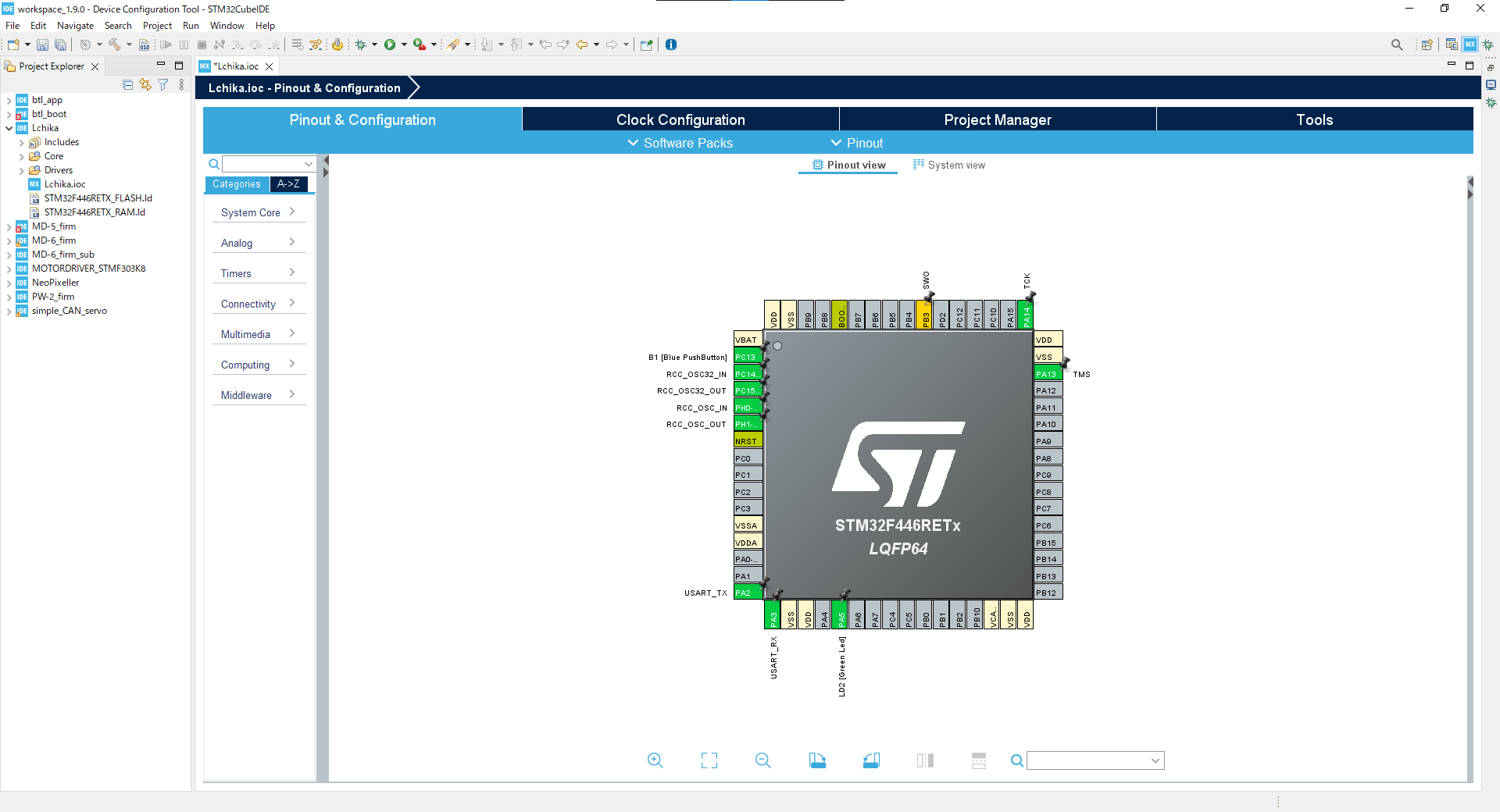Collapse the Lchika project tree
This screenshot has width=1500, height=812.
[x=9, y=129]
